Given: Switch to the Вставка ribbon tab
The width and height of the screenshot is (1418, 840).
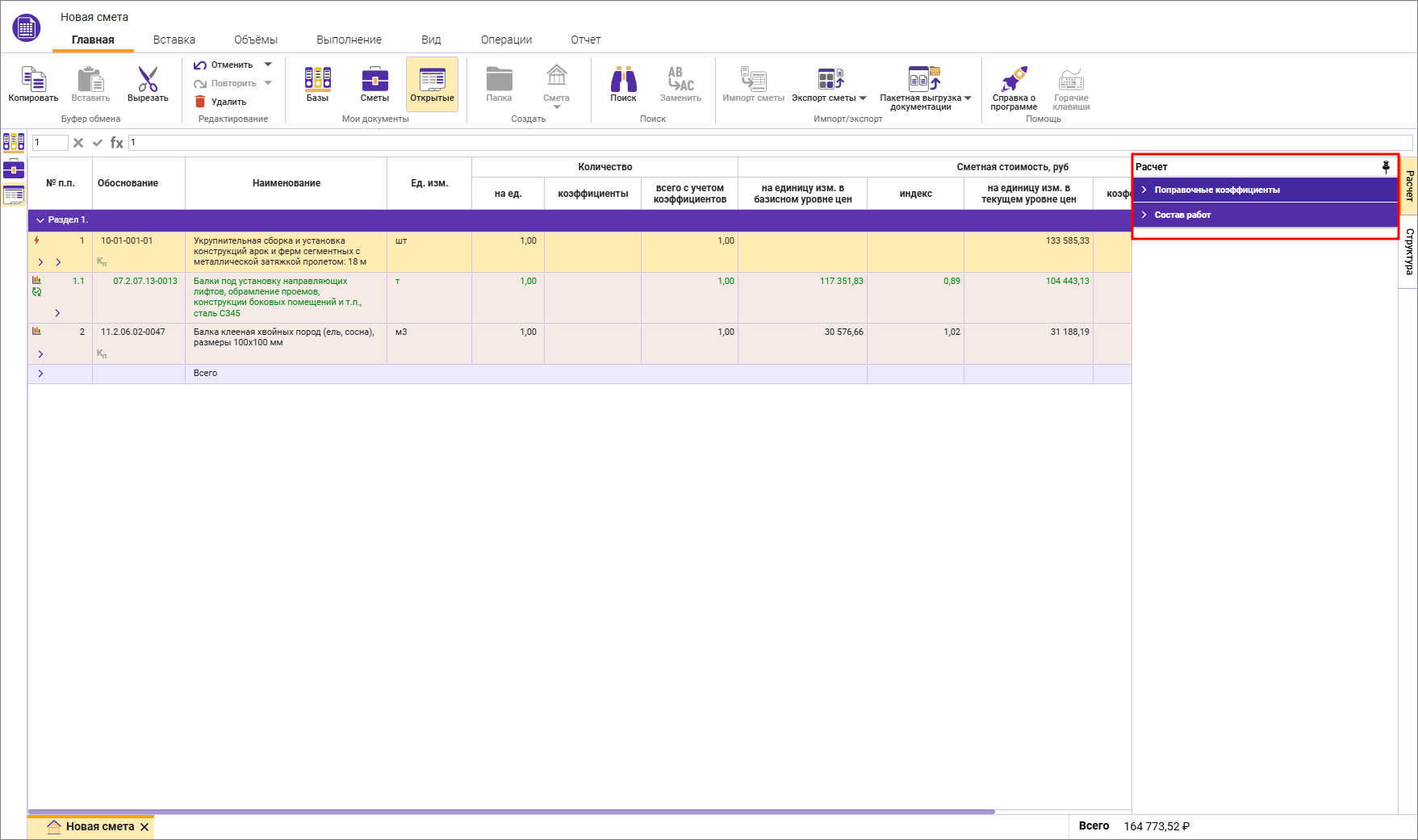Looking at the screenshot, I should coord(174,40).
